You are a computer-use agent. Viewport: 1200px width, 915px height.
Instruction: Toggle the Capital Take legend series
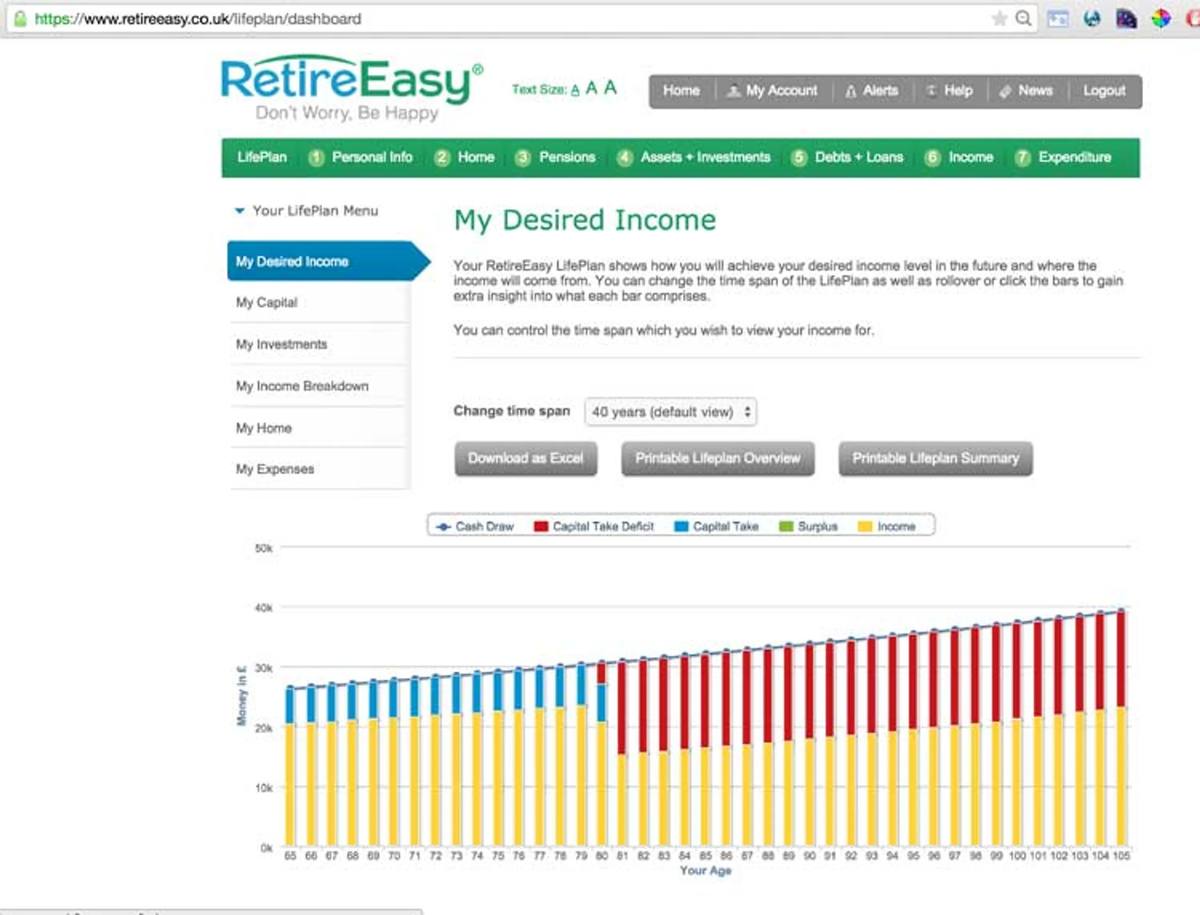[x=716, y=526]
